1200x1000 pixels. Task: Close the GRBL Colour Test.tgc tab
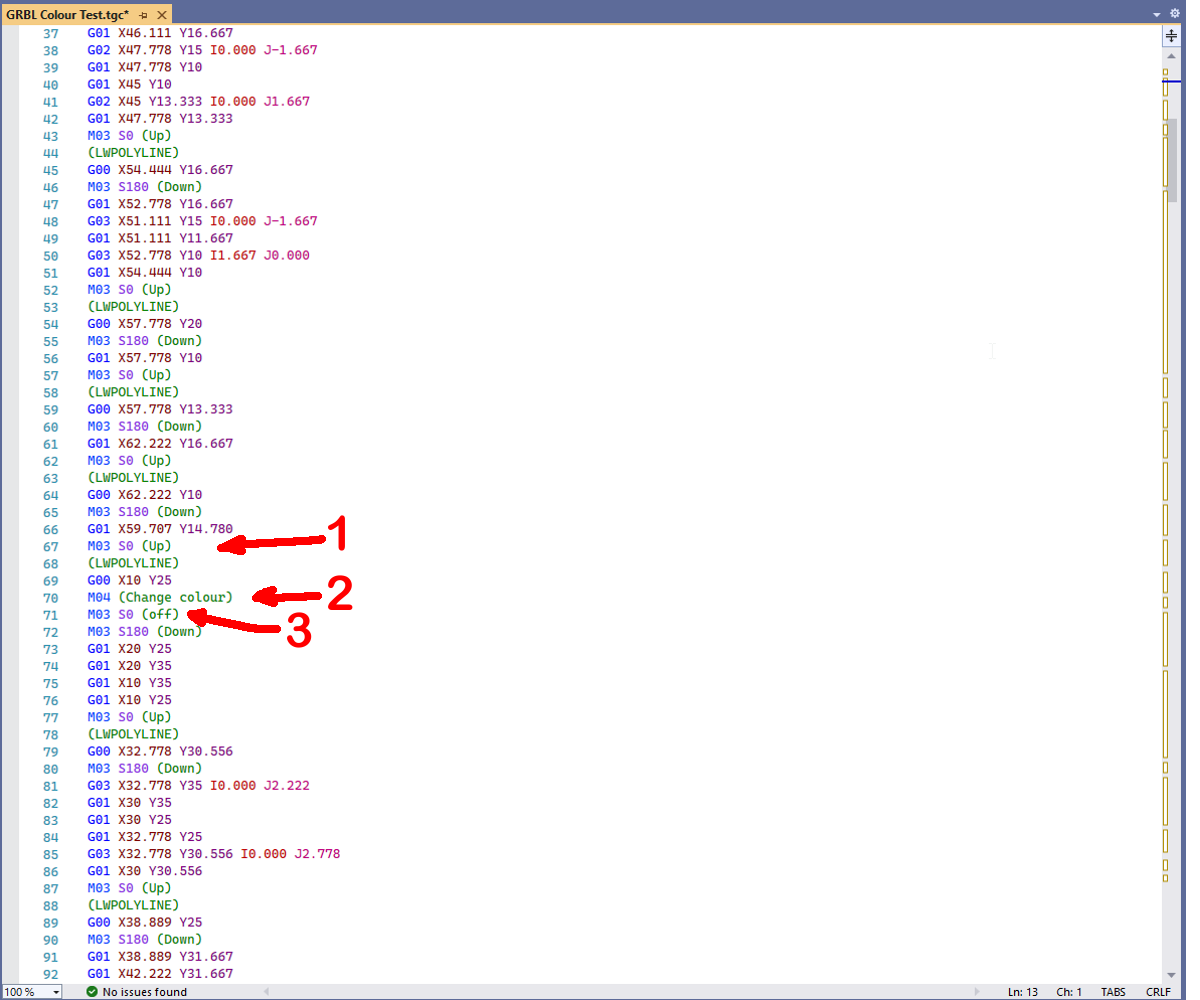coord(162,15)
